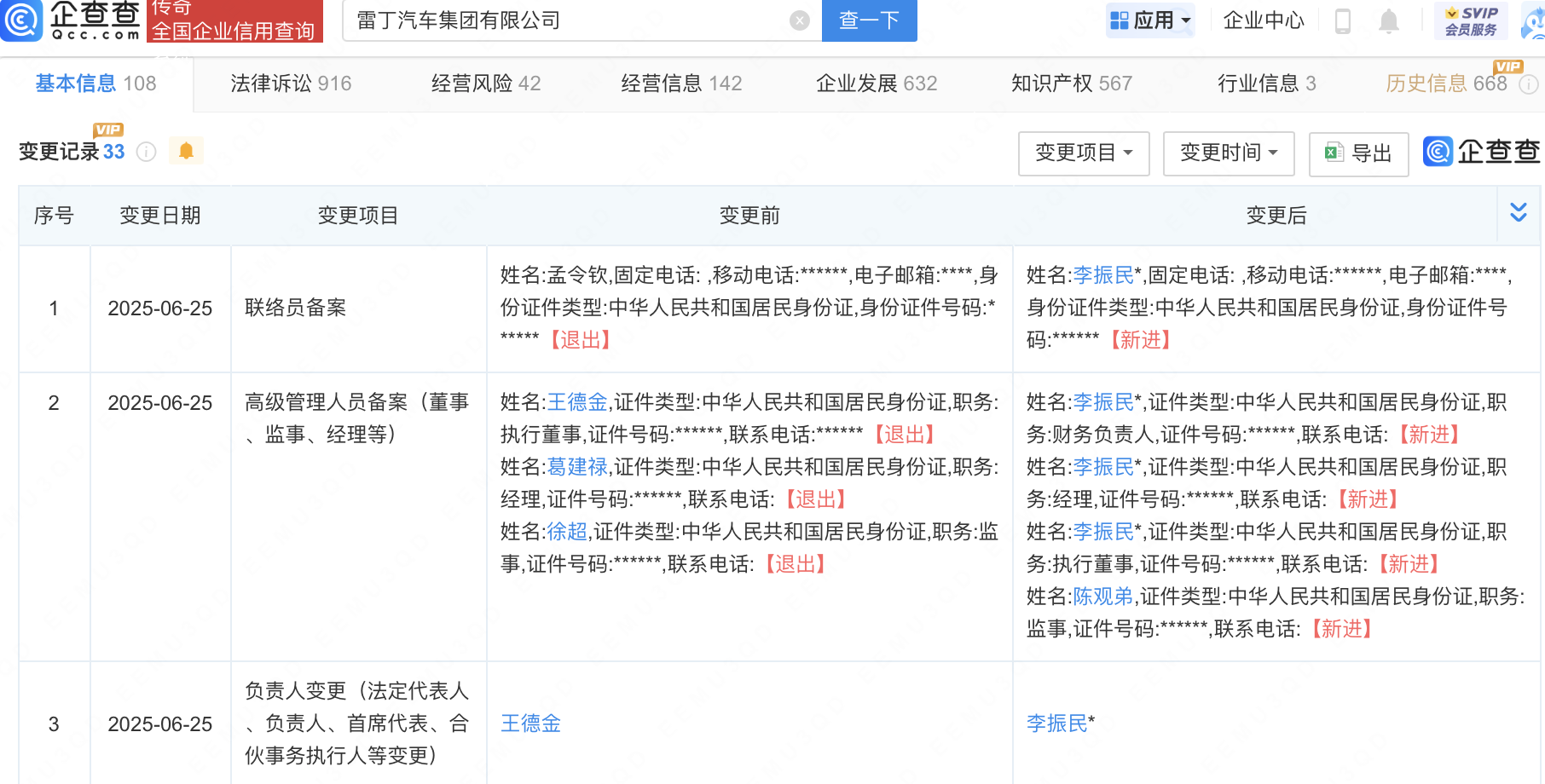Open the mobile app phone icon
This screenshot has width=1545, height=784.
pyautogui.click(x=1342, y=20)
